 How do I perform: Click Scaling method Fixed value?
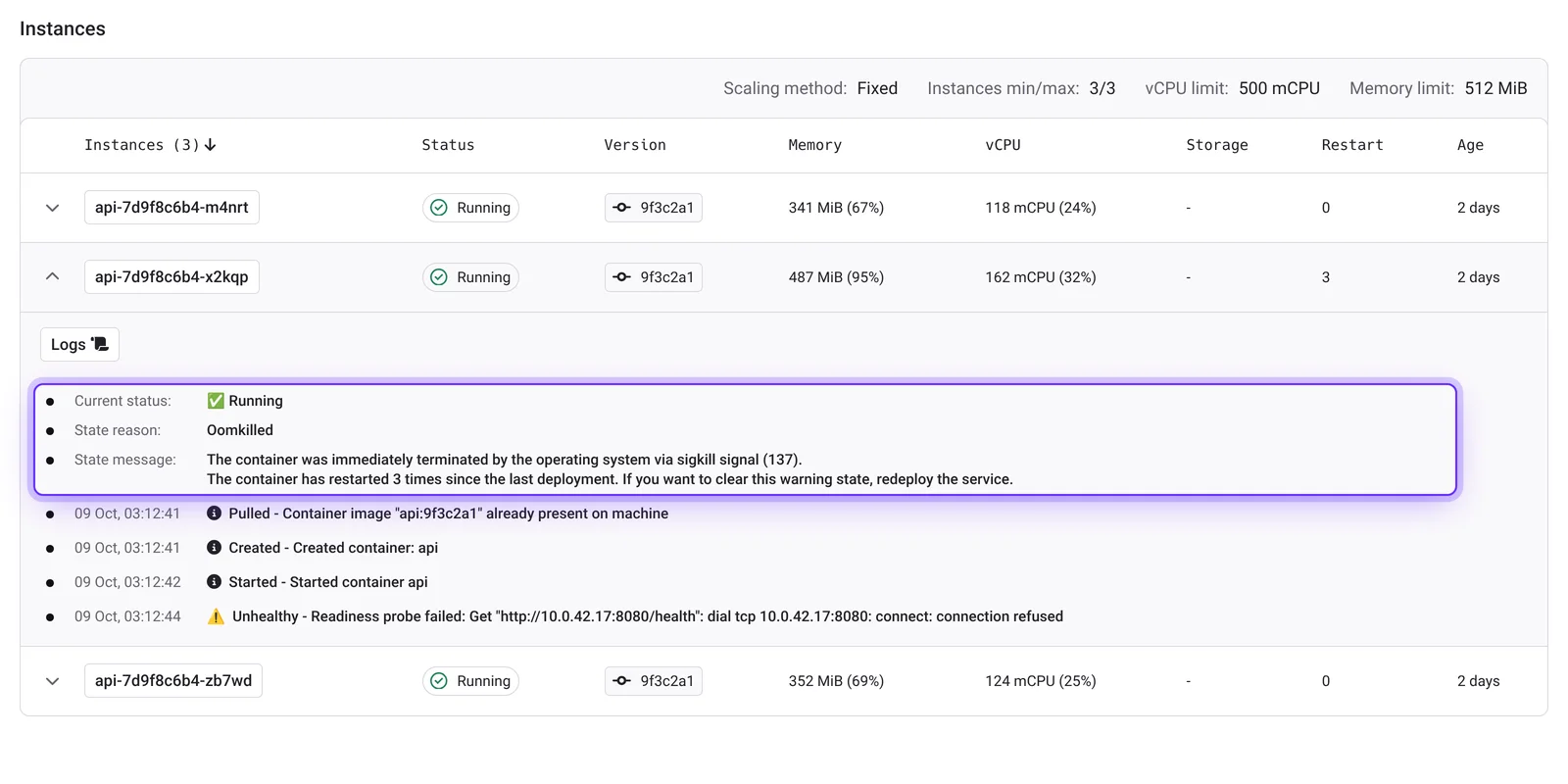(x=877, y=88)
